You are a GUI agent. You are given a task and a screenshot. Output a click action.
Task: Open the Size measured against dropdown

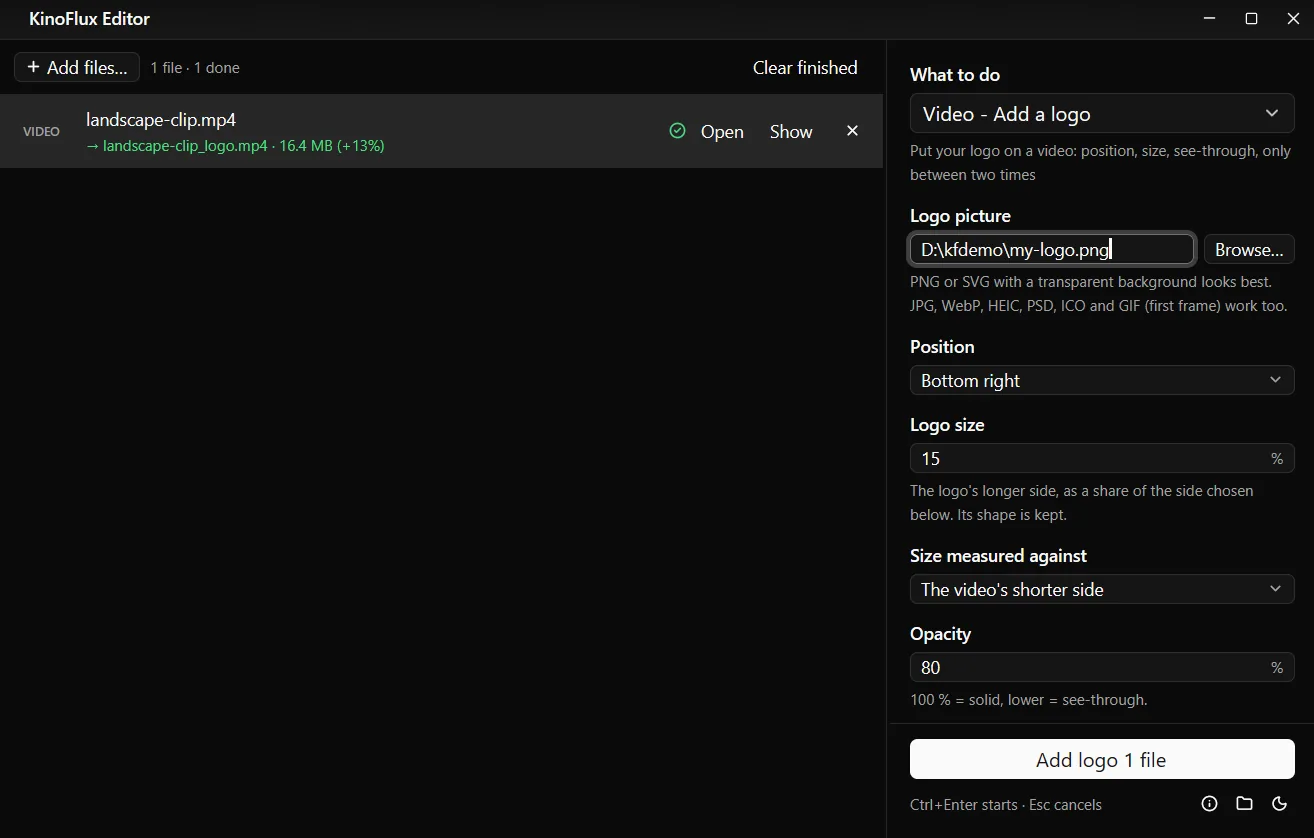[x=1102, y=589]
